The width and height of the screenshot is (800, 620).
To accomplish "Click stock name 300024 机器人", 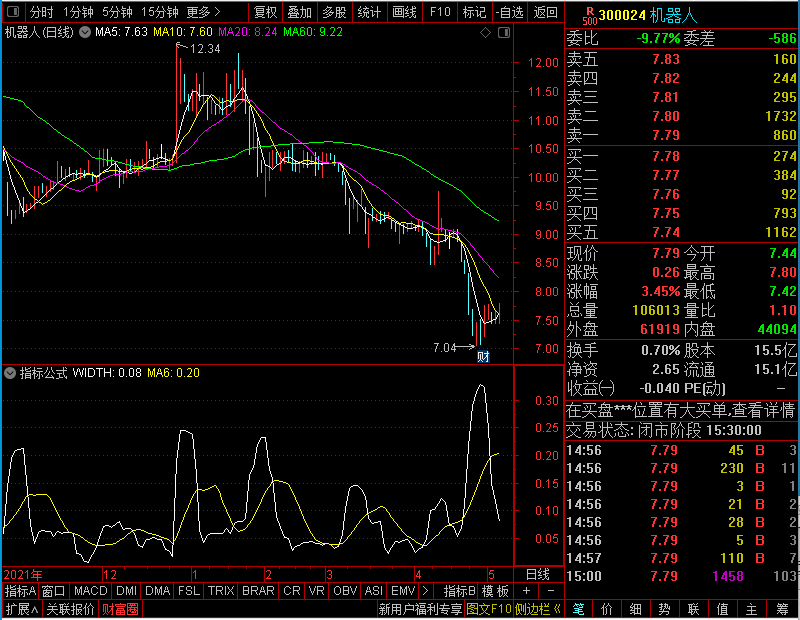I will point(647,16).
